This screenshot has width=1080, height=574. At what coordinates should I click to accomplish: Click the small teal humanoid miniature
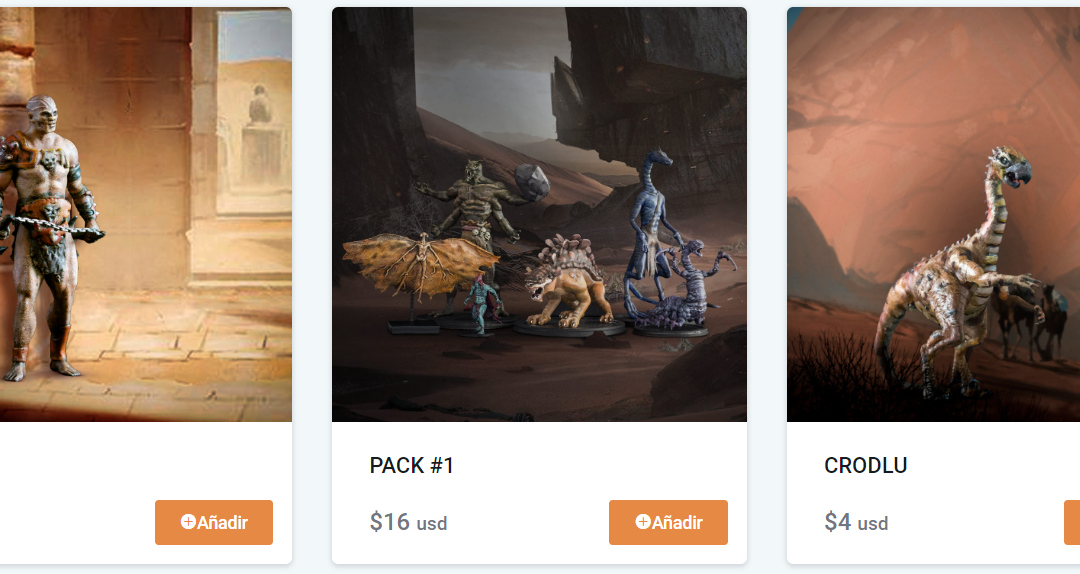pyautogui.click(x=481, y=303)
